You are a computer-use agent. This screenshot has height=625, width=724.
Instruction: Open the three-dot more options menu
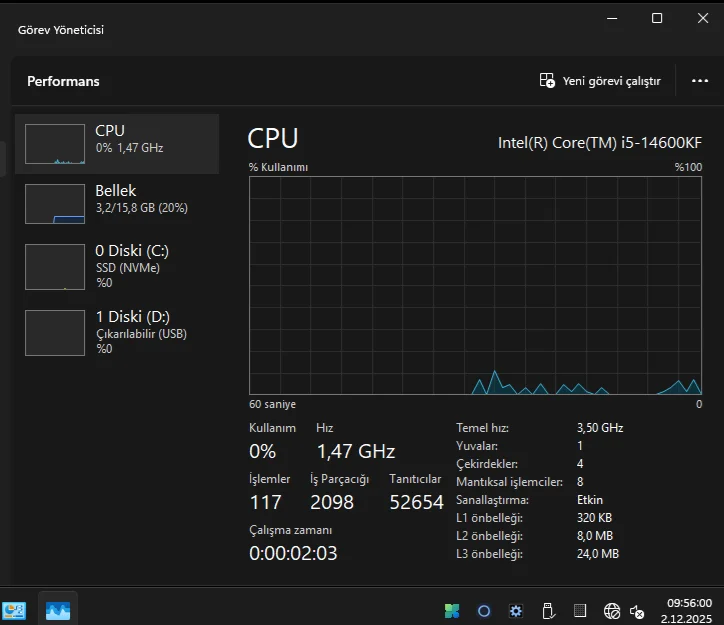(700, 81)
